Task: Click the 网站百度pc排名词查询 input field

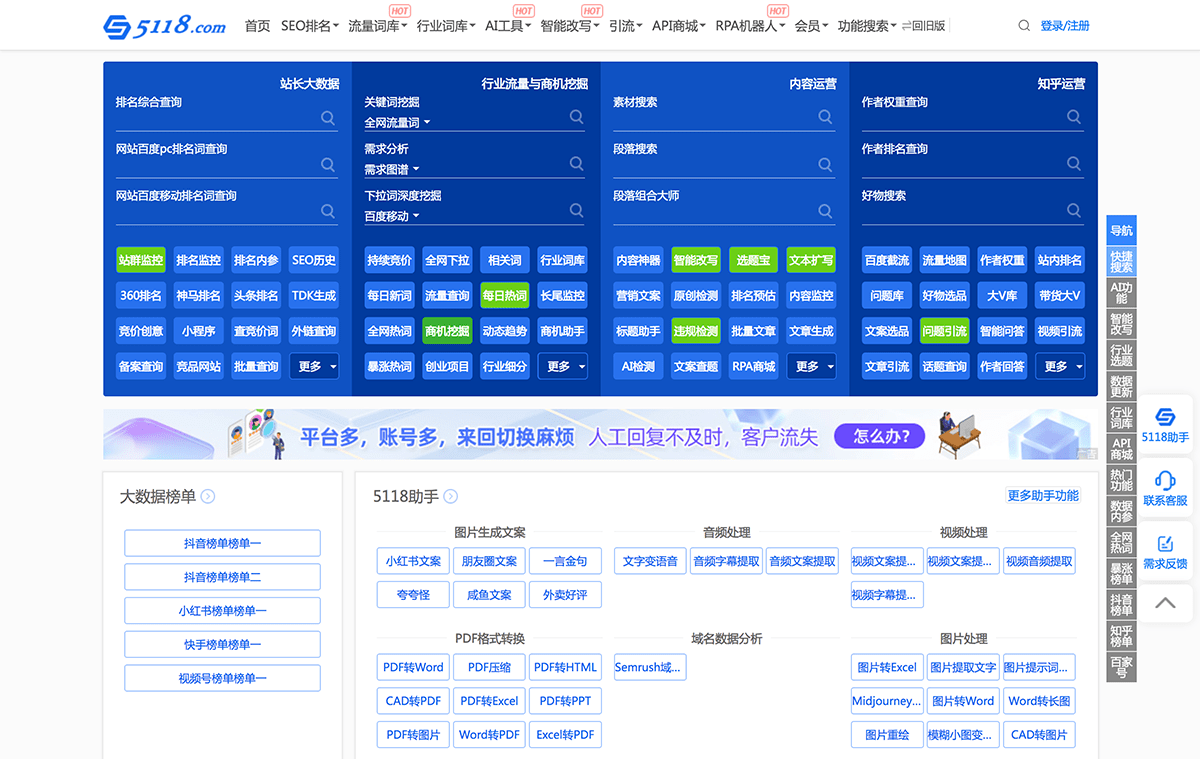Action: point(215,165)
